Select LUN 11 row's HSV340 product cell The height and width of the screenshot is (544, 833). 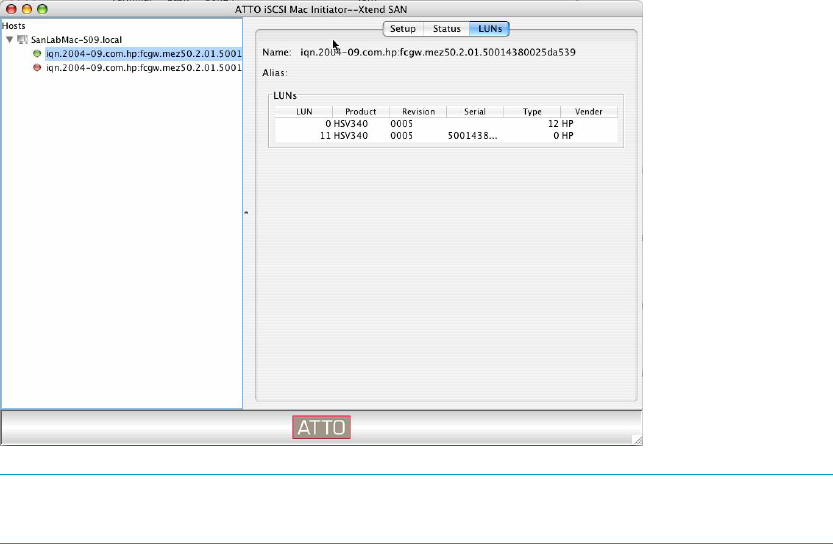[x=351, y=135]
